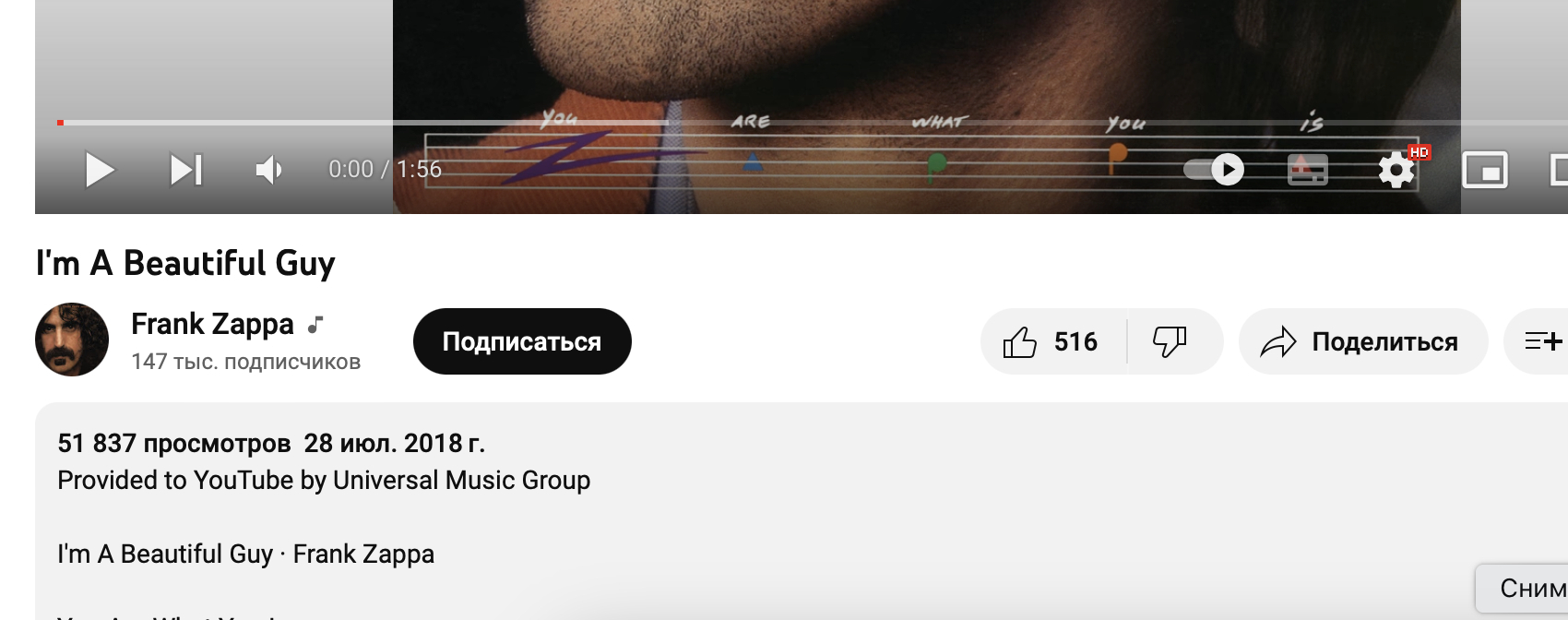The width and height of the screenshot is (1568, 620).
Task: Expand the video description box
Action: point(802,511)
